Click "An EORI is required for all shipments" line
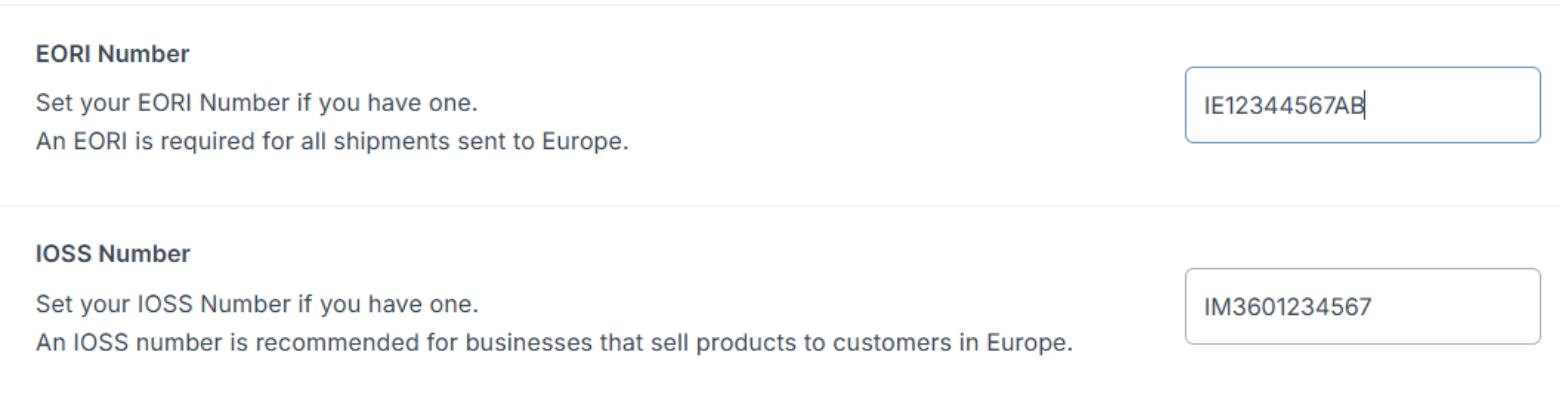The width and height of the screenshot is (1560, 410). (331, 142)
